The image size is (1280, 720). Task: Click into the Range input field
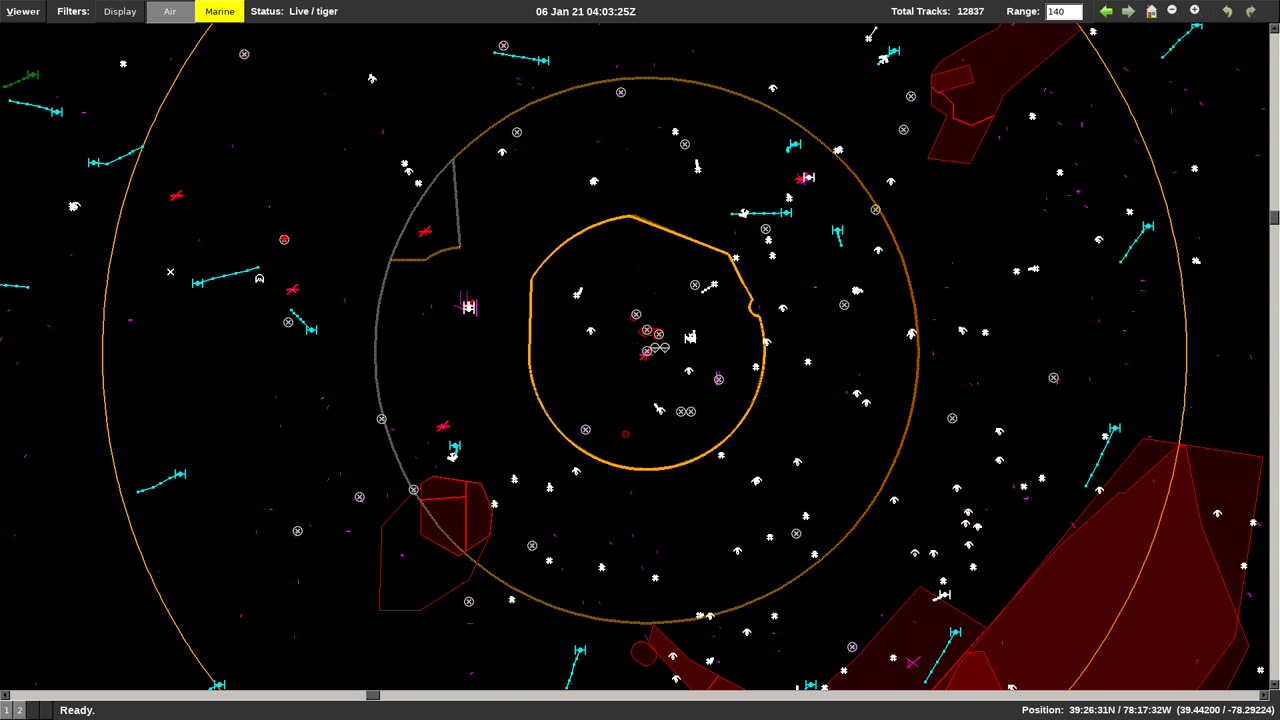[1064, 11]
